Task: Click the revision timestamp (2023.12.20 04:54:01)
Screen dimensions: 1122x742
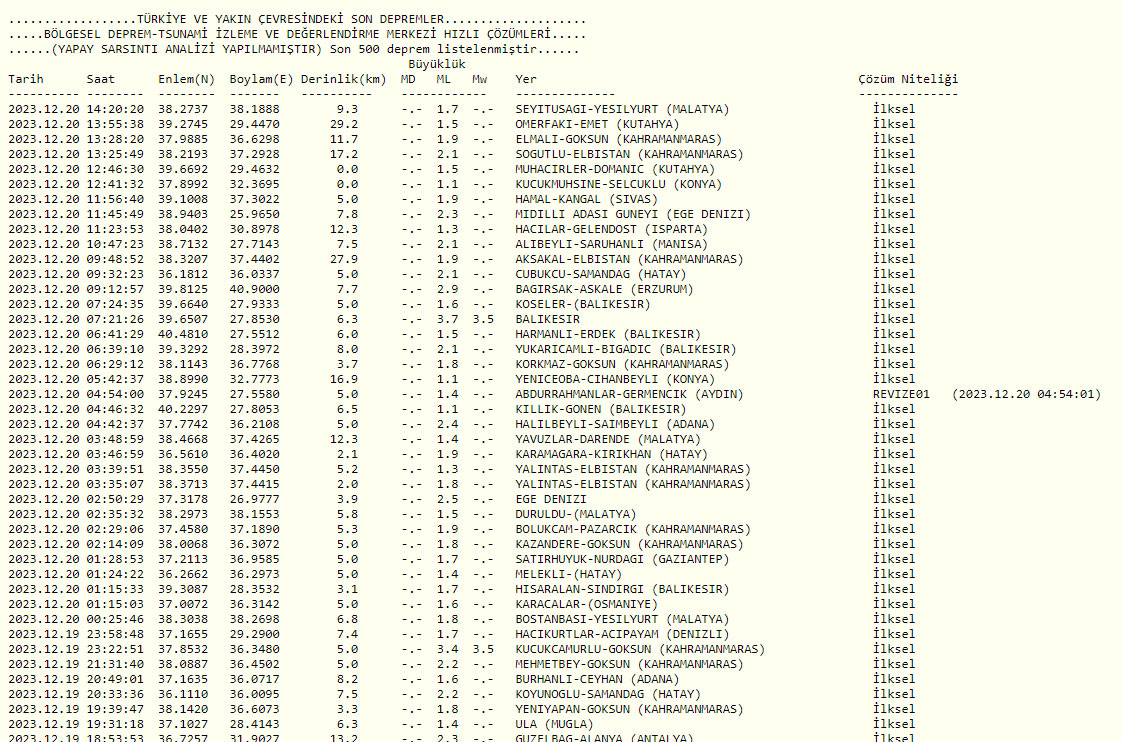Action: (1026, 394)
